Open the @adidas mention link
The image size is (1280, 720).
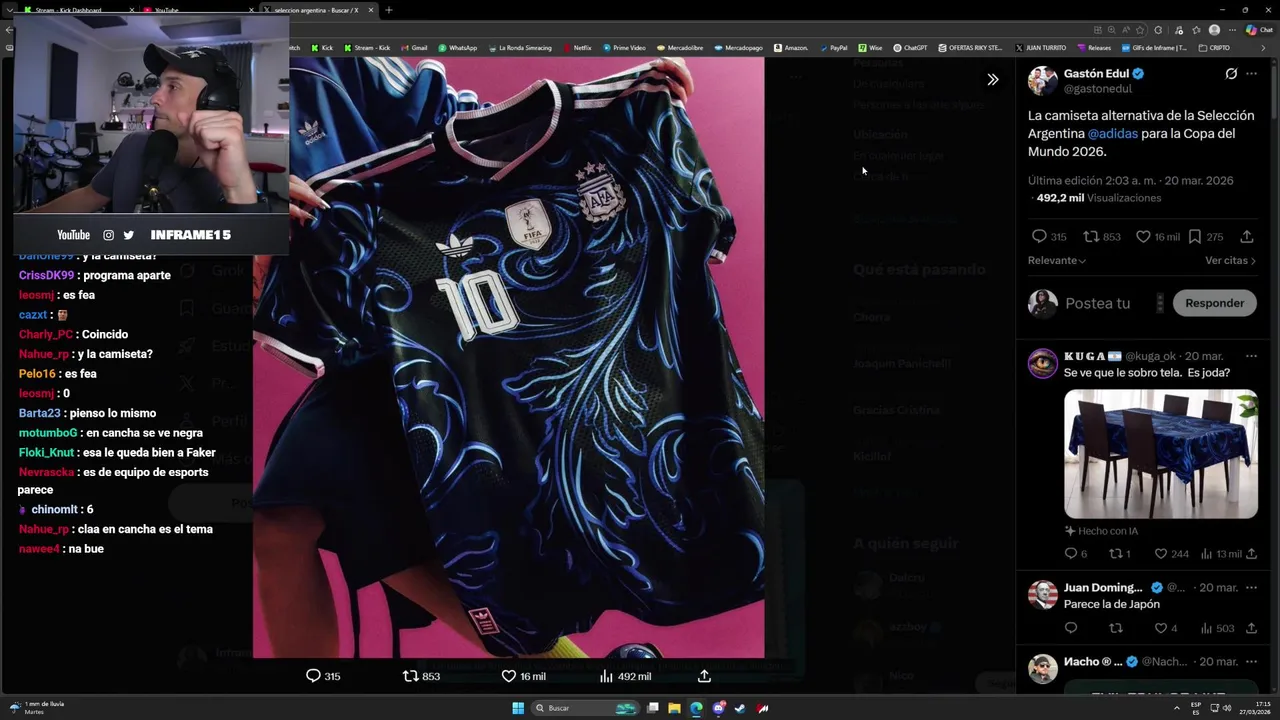1112,133
